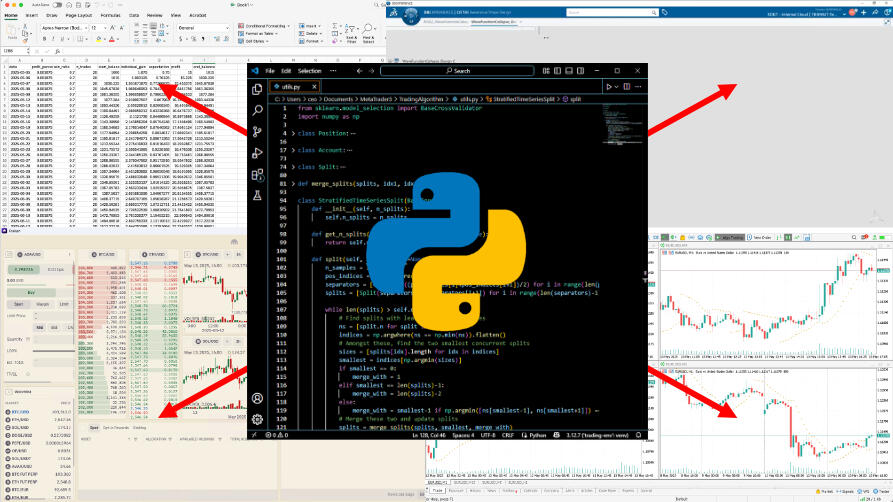Open Run and Debug view in VS Code
893x502 pixels.
(257, 153)
